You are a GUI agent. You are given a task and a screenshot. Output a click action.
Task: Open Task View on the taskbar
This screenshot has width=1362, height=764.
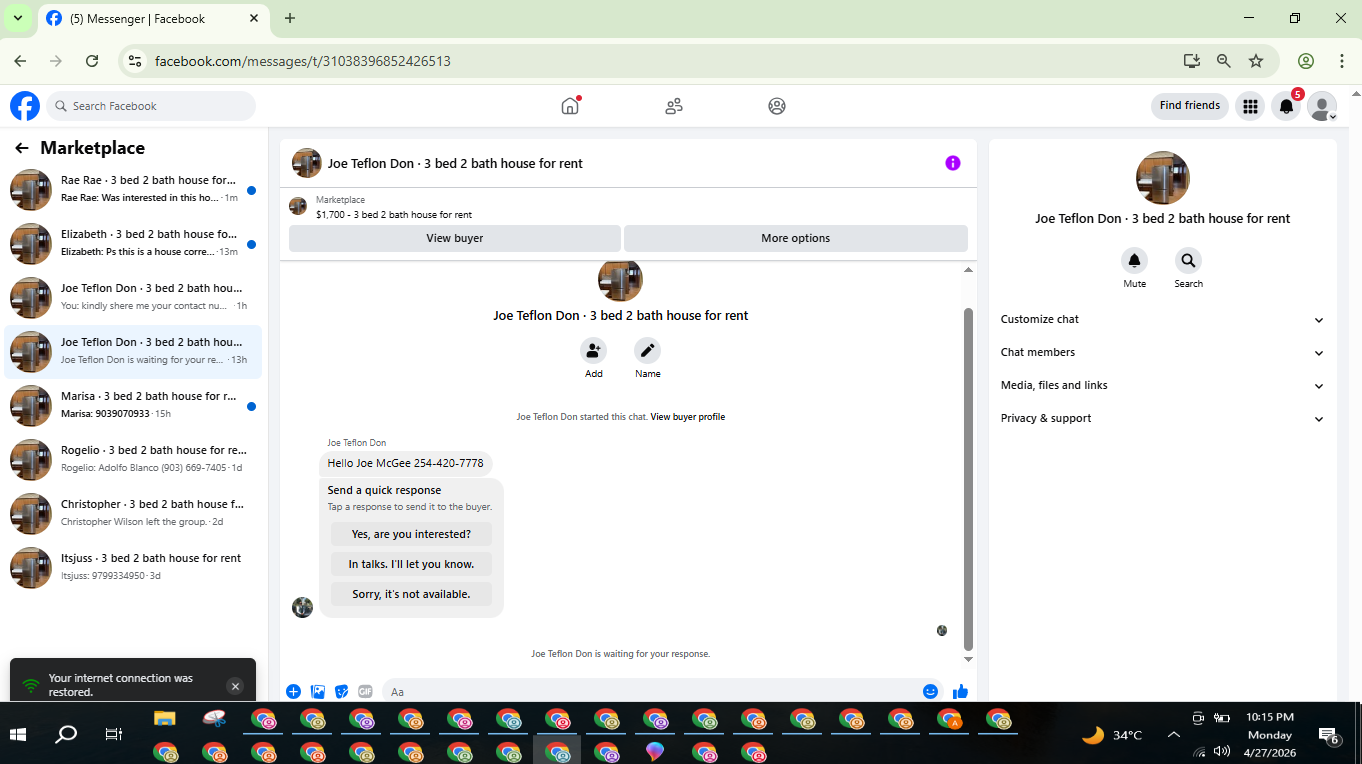click(114, 735)
